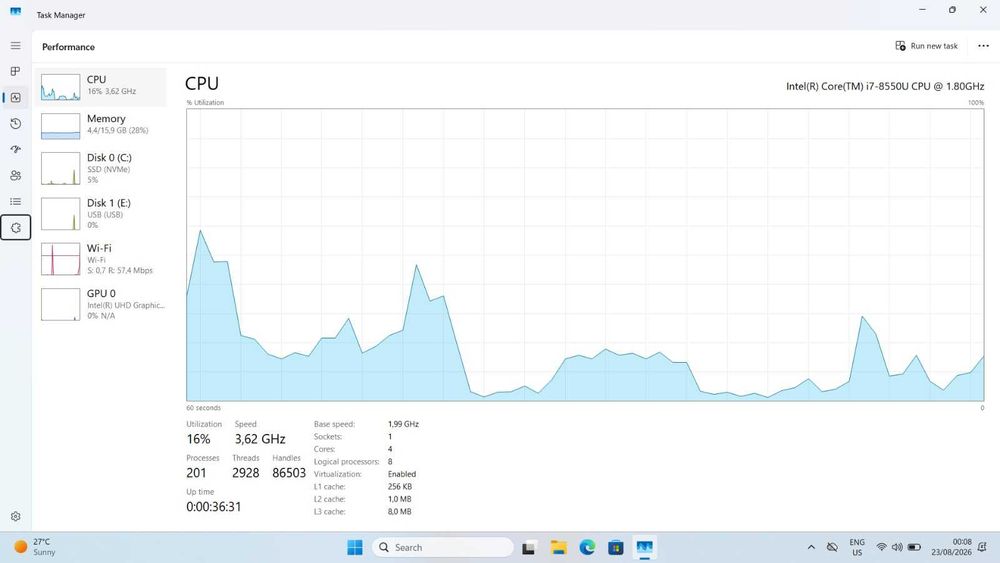Image resolution: width=1000 pixels, height=563 pixels.
Task: Click the Performance page heading
Action: 68,47
